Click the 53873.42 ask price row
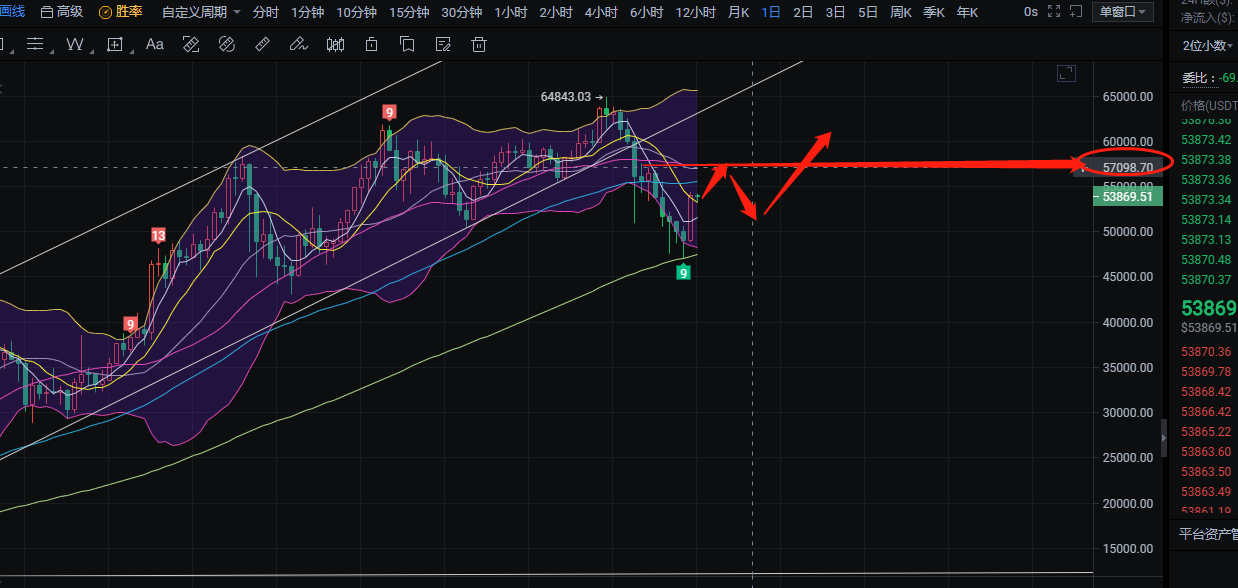The height and width of the screenshot is (588, 1238). 1207,140
